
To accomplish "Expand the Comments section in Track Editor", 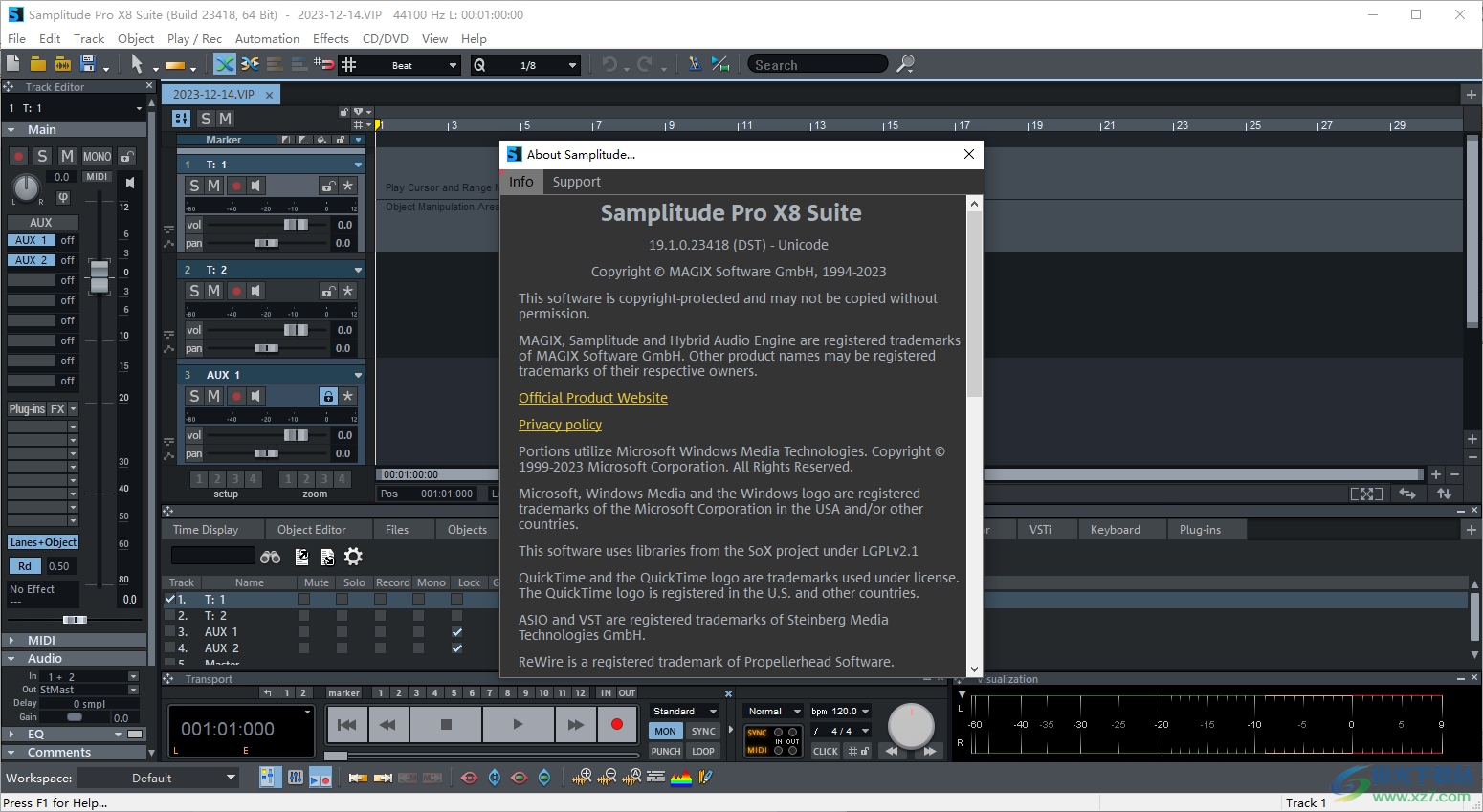I will click(11, 752).
